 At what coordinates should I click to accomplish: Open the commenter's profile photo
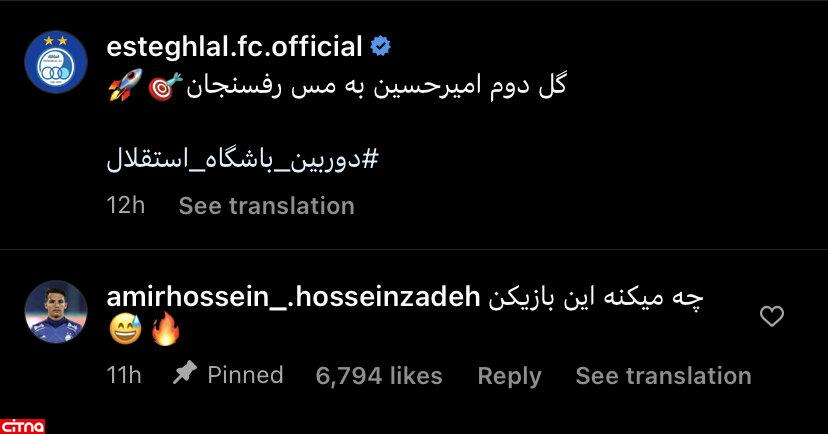54,312
